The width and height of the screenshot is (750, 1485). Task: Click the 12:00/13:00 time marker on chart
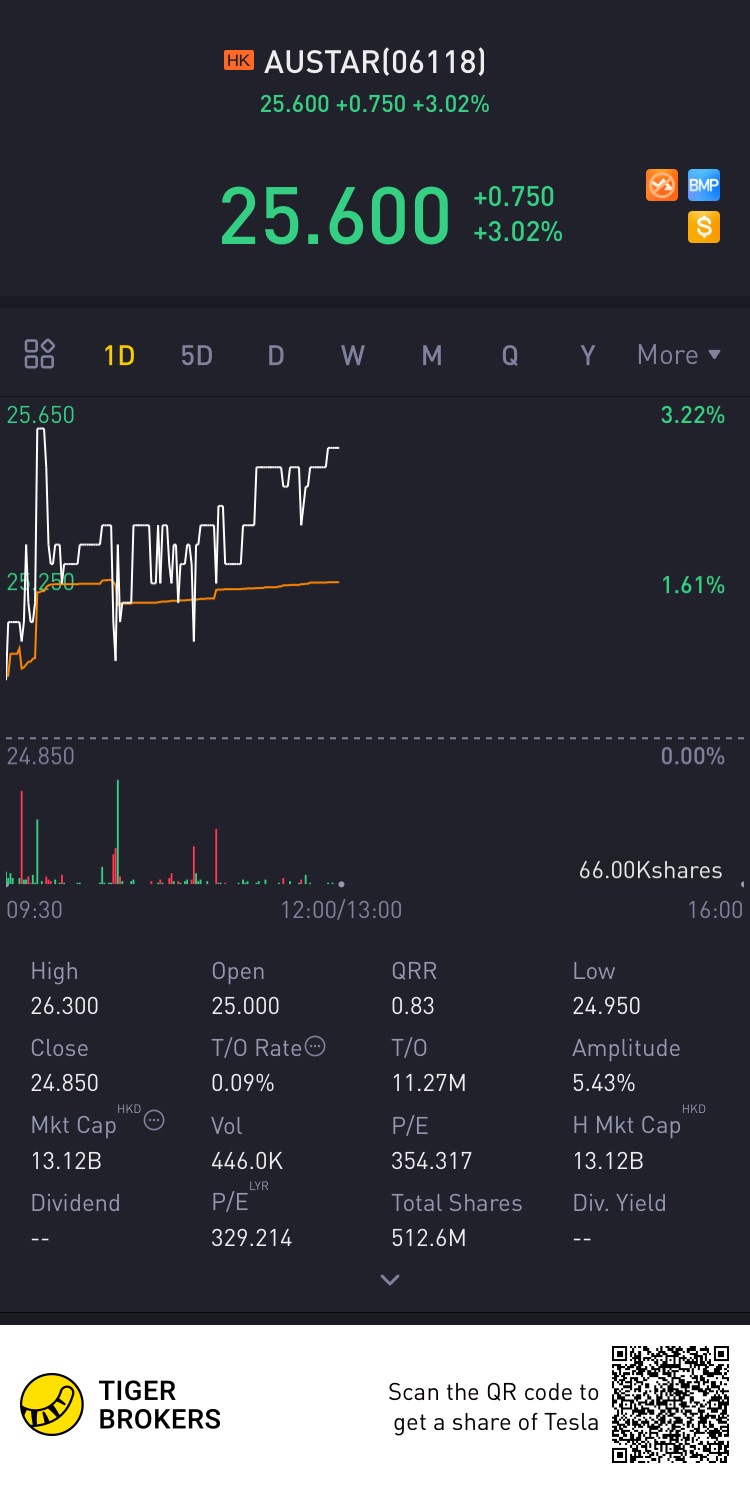click(x=341, y=909)
